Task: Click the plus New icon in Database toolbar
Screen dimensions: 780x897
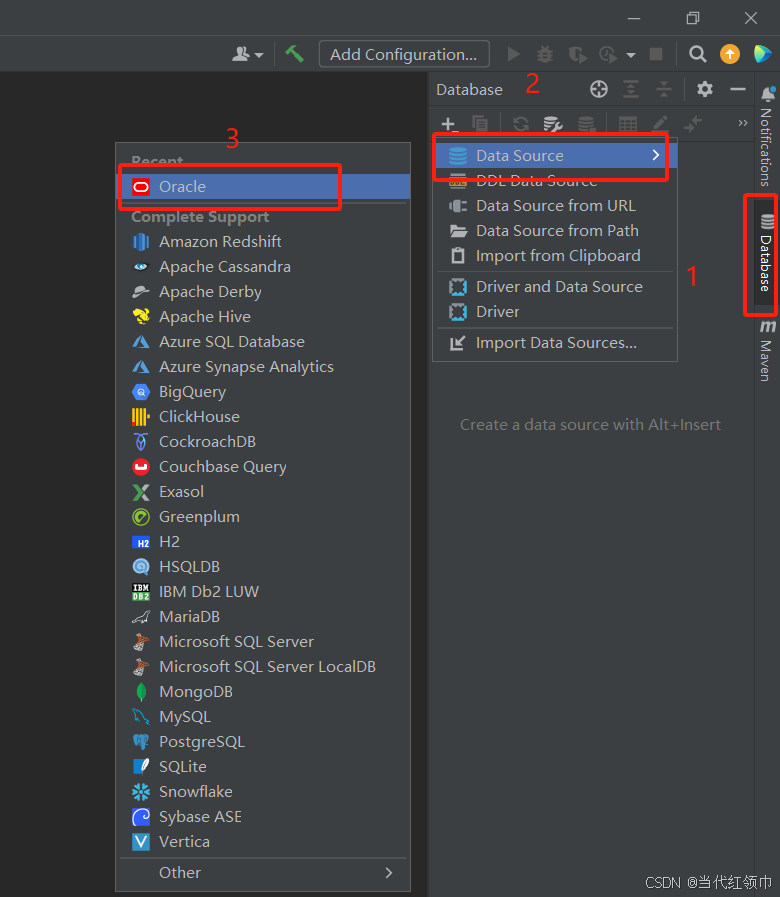Action: [x=448, y=124]
